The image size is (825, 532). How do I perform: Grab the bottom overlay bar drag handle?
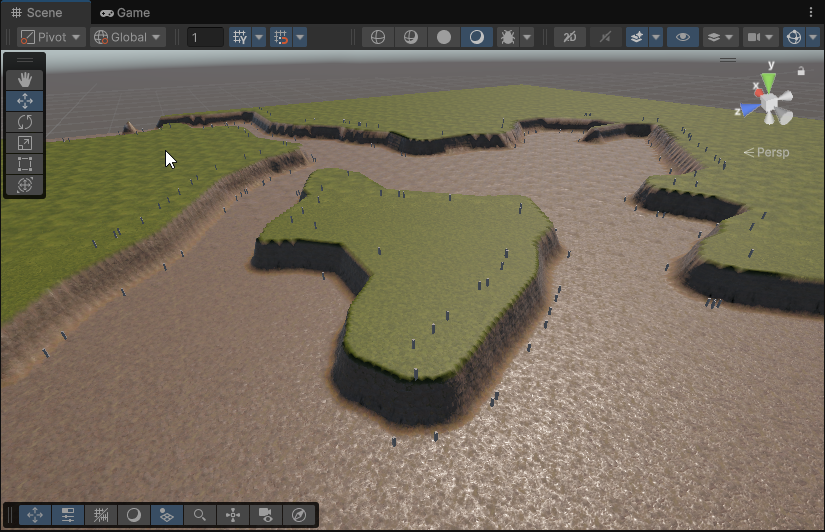coord(9,515)
